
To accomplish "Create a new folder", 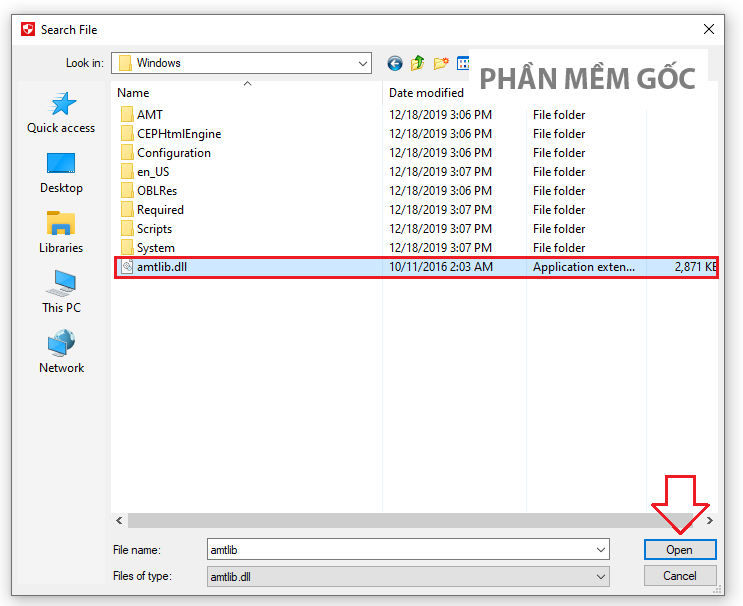I will [441, 63].
